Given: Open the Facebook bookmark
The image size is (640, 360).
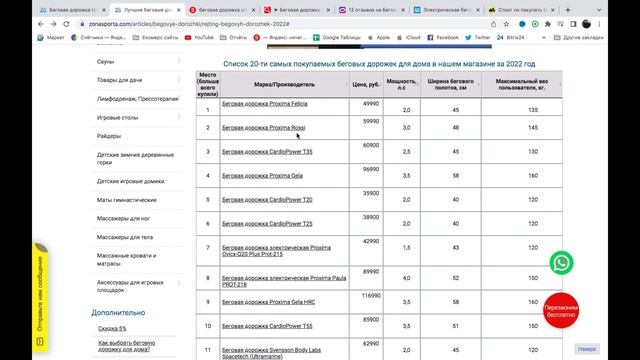Looking at the screenshot, I should 443,38.
